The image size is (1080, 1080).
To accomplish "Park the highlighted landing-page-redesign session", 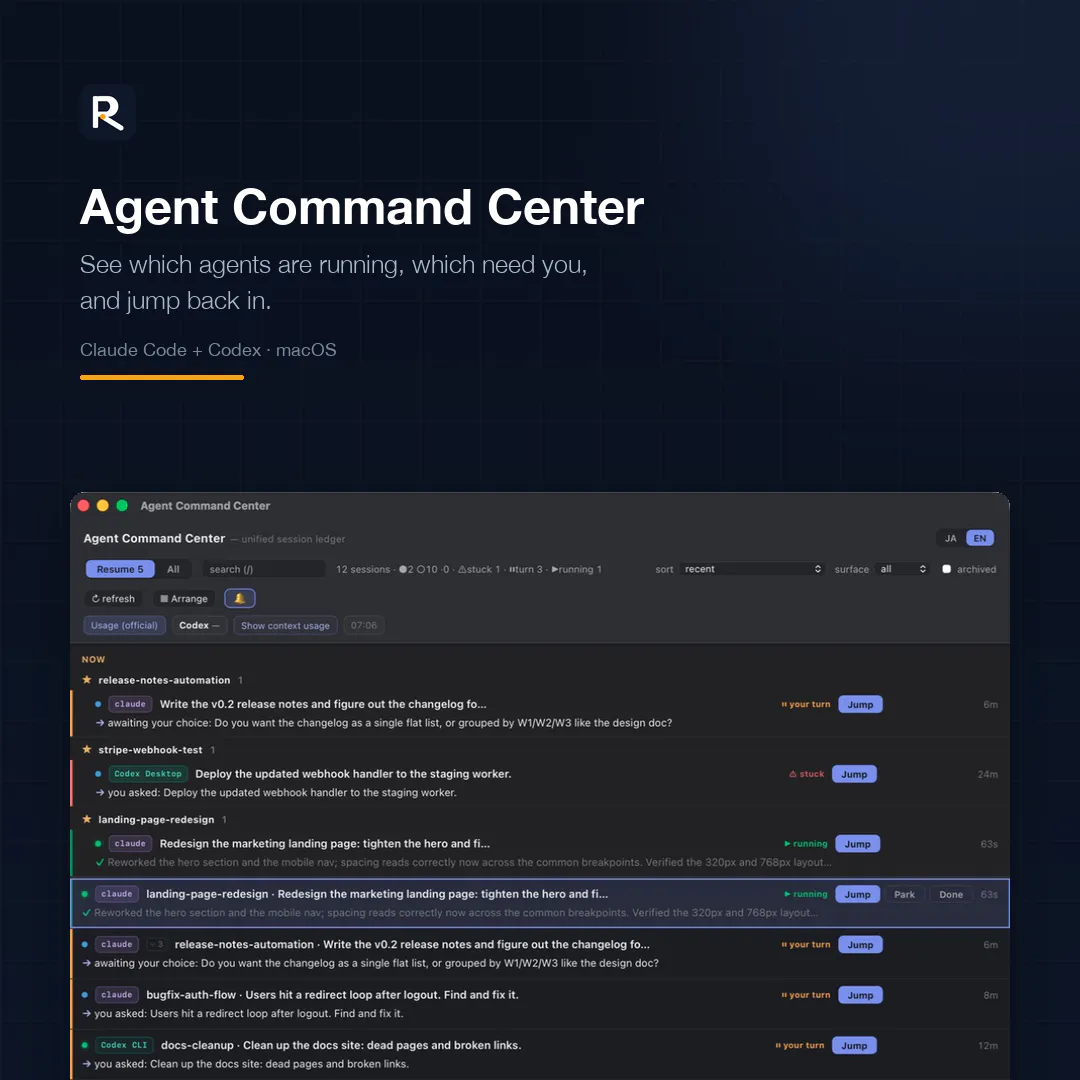I will tap(904, 895).
